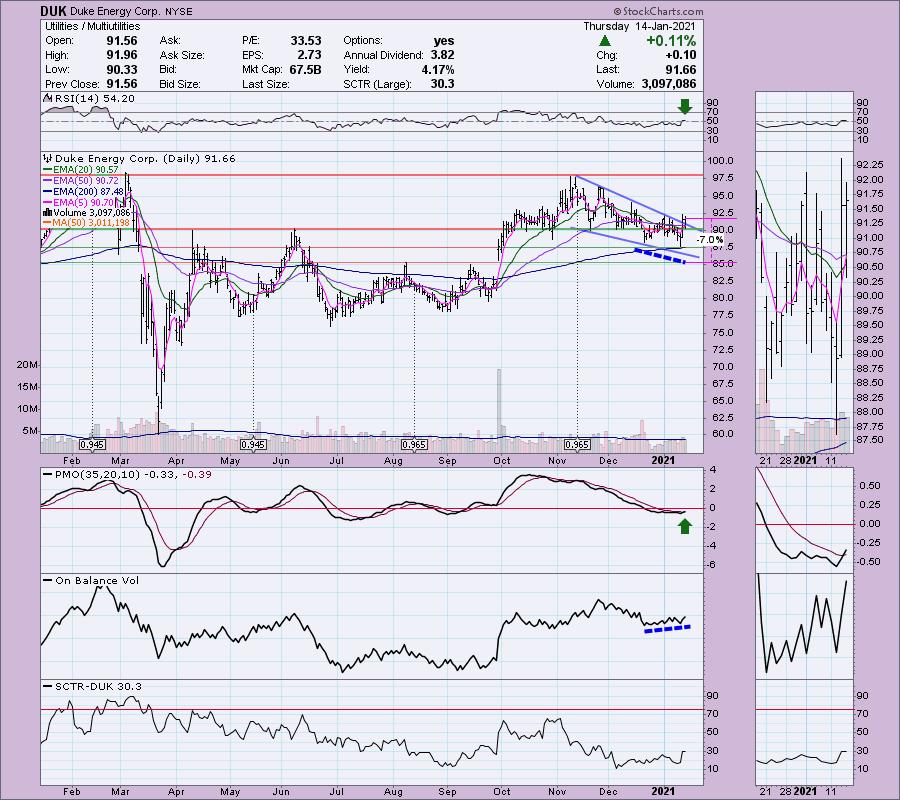Click the volume histogram icon in the legend
The width and height of the screenshot is (900, 800).
point(48,213)
